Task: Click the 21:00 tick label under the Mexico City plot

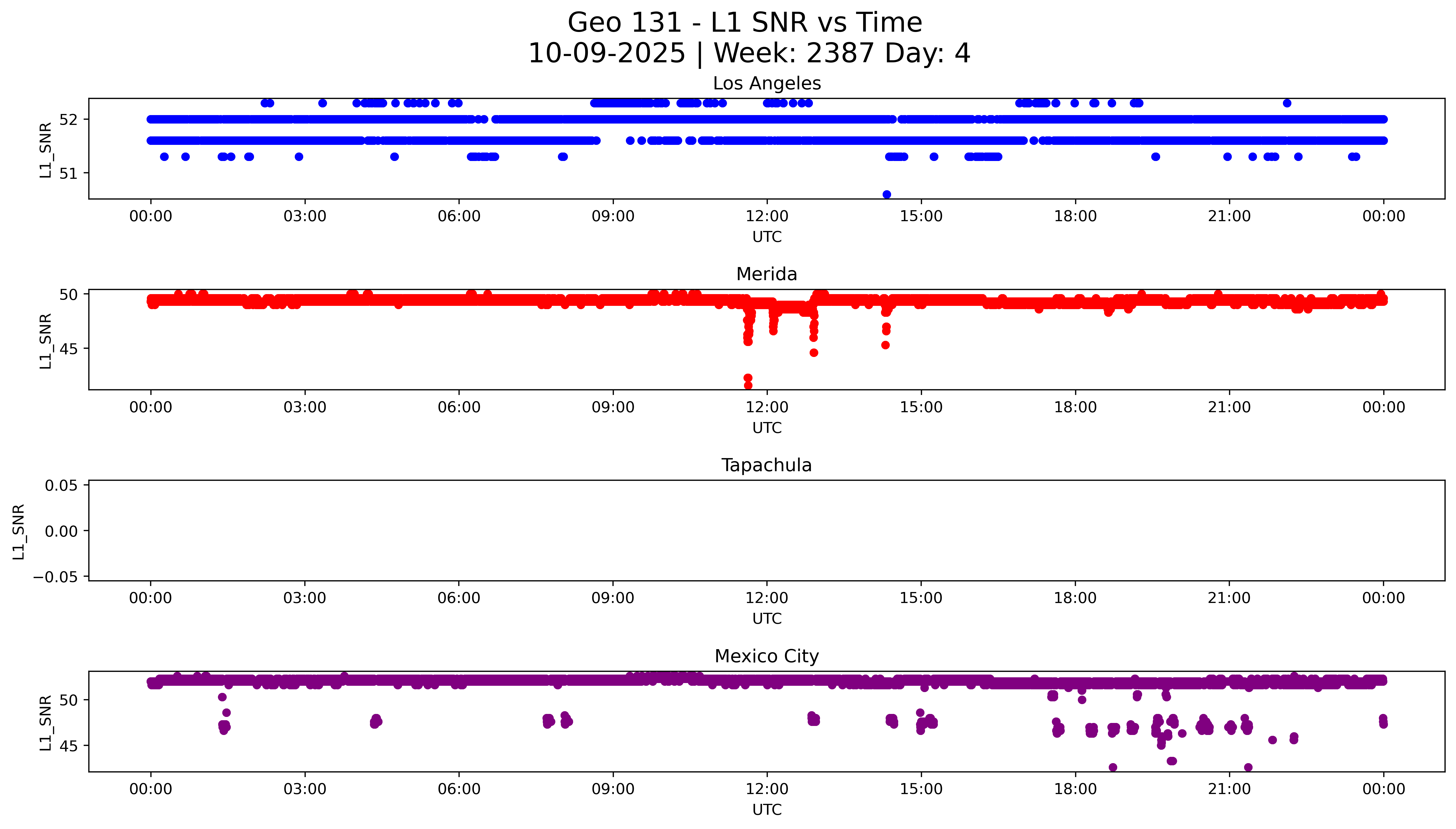Action: pyautogui.click(x=1229, y=789)
